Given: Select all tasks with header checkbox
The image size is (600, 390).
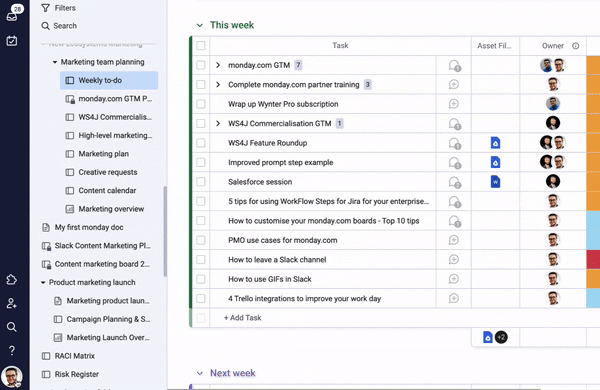Looking at the screenshot, I should [x=201, y=46].
